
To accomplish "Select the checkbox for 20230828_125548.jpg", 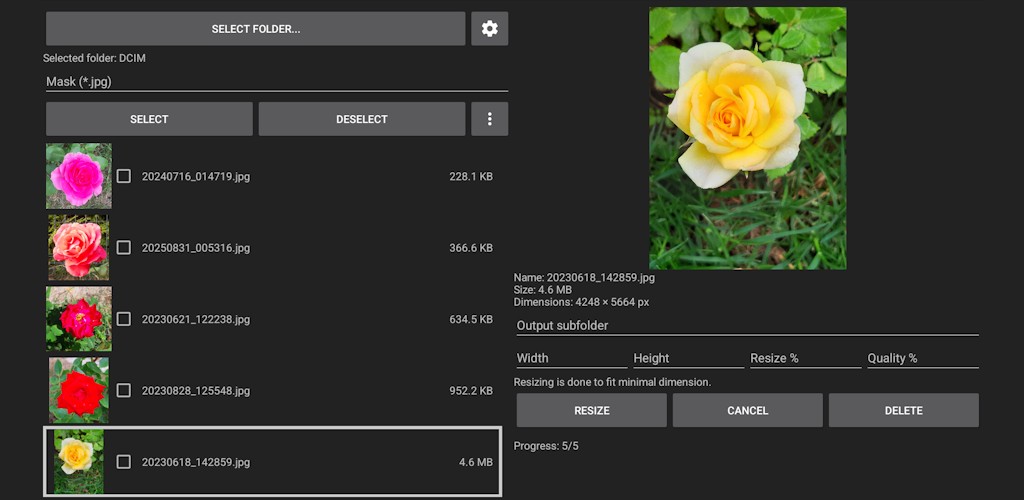I will (124, 390).
